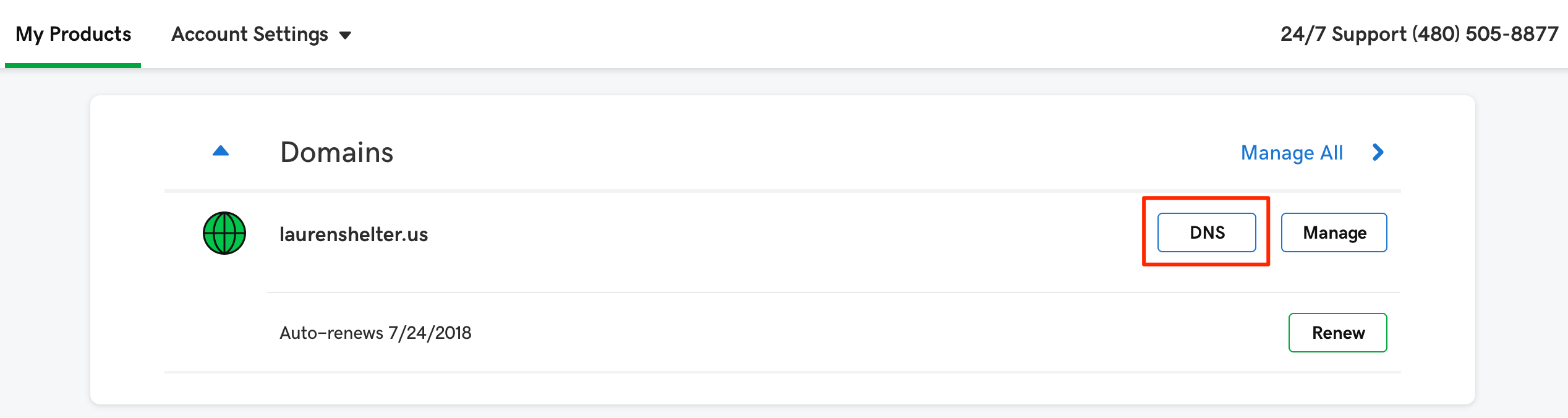Select the laurenshelter.us domain name
Image resolution: width=1568 pixels, height=418 pixels.
click(354, 234)
